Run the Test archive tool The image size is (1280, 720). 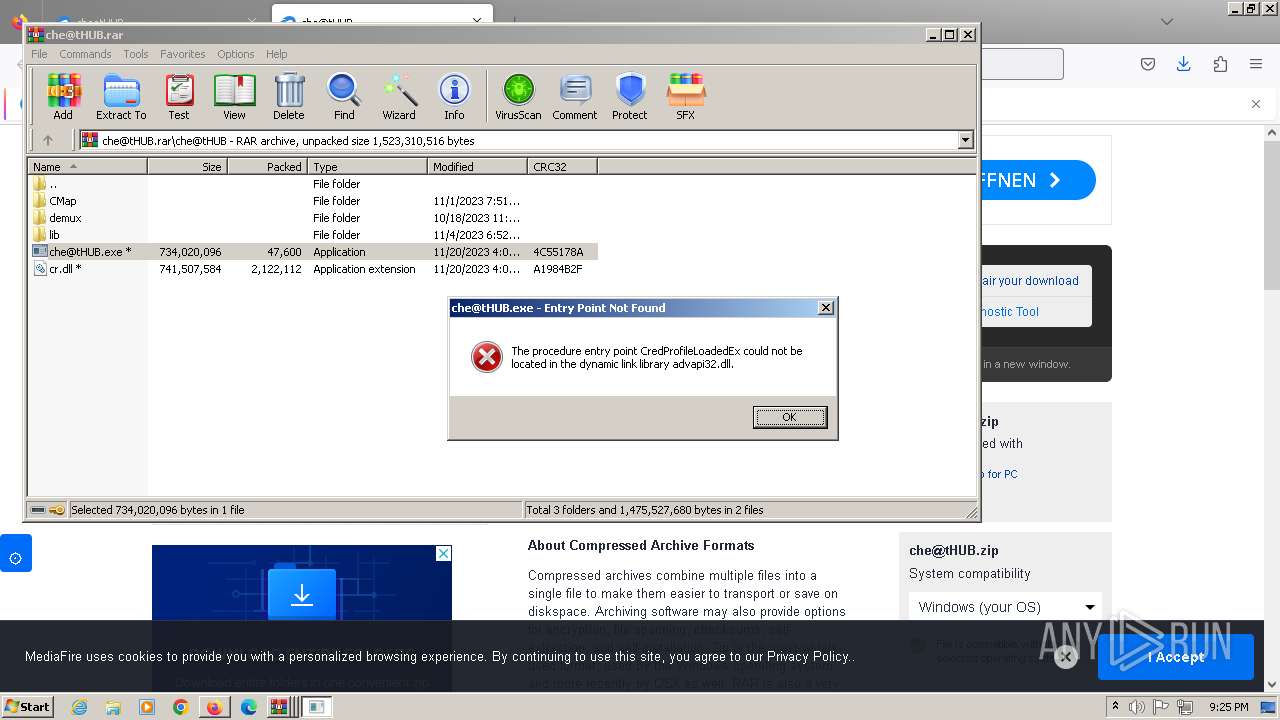tap(179, 97)
